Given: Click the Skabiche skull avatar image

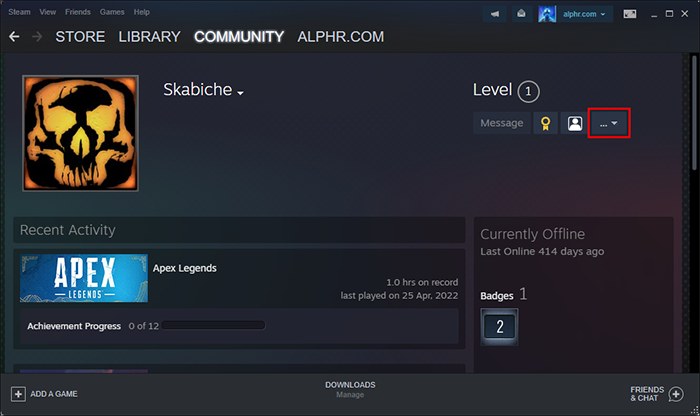Looking at the screenshot, I should point(80,133).
